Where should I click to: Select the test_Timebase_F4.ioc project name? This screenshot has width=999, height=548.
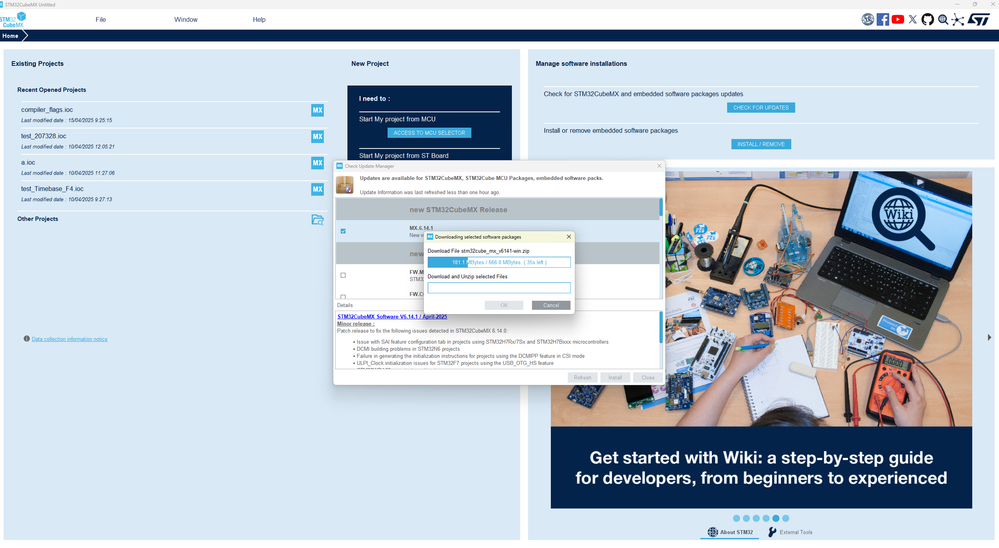52,189
